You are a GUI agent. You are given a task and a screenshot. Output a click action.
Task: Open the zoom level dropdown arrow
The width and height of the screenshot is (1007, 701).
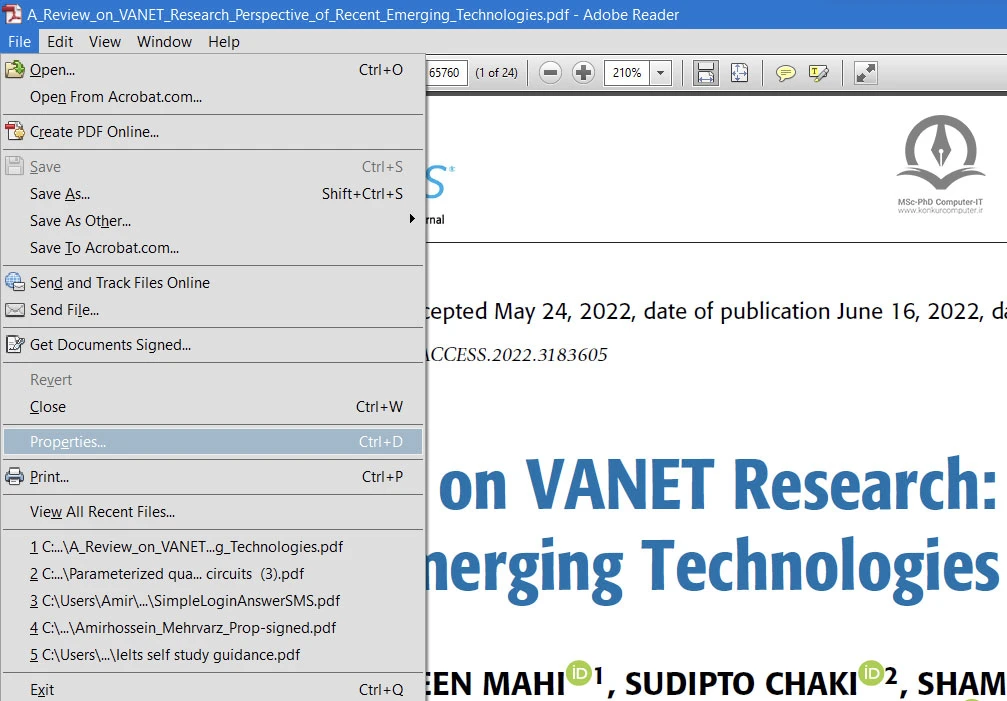[660, 73]
